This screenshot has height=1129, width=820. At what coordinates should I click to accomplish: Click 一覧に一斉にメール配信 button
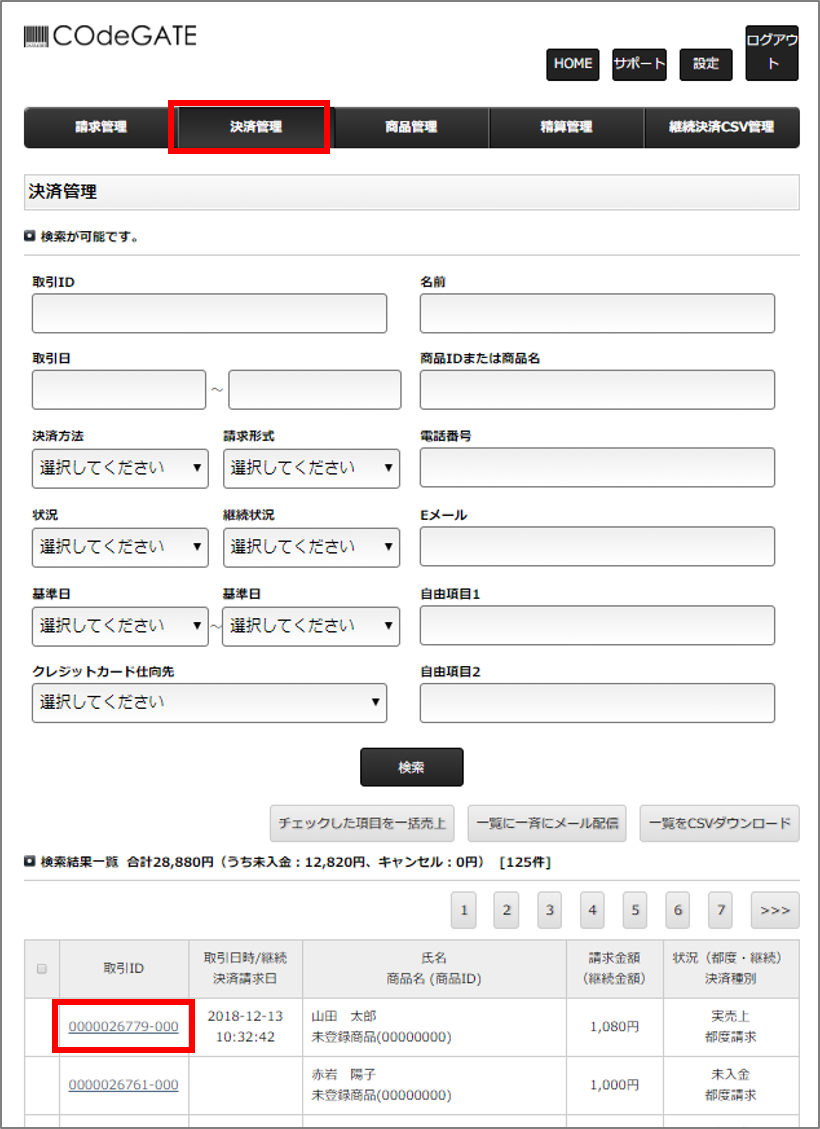coord(547,824)
